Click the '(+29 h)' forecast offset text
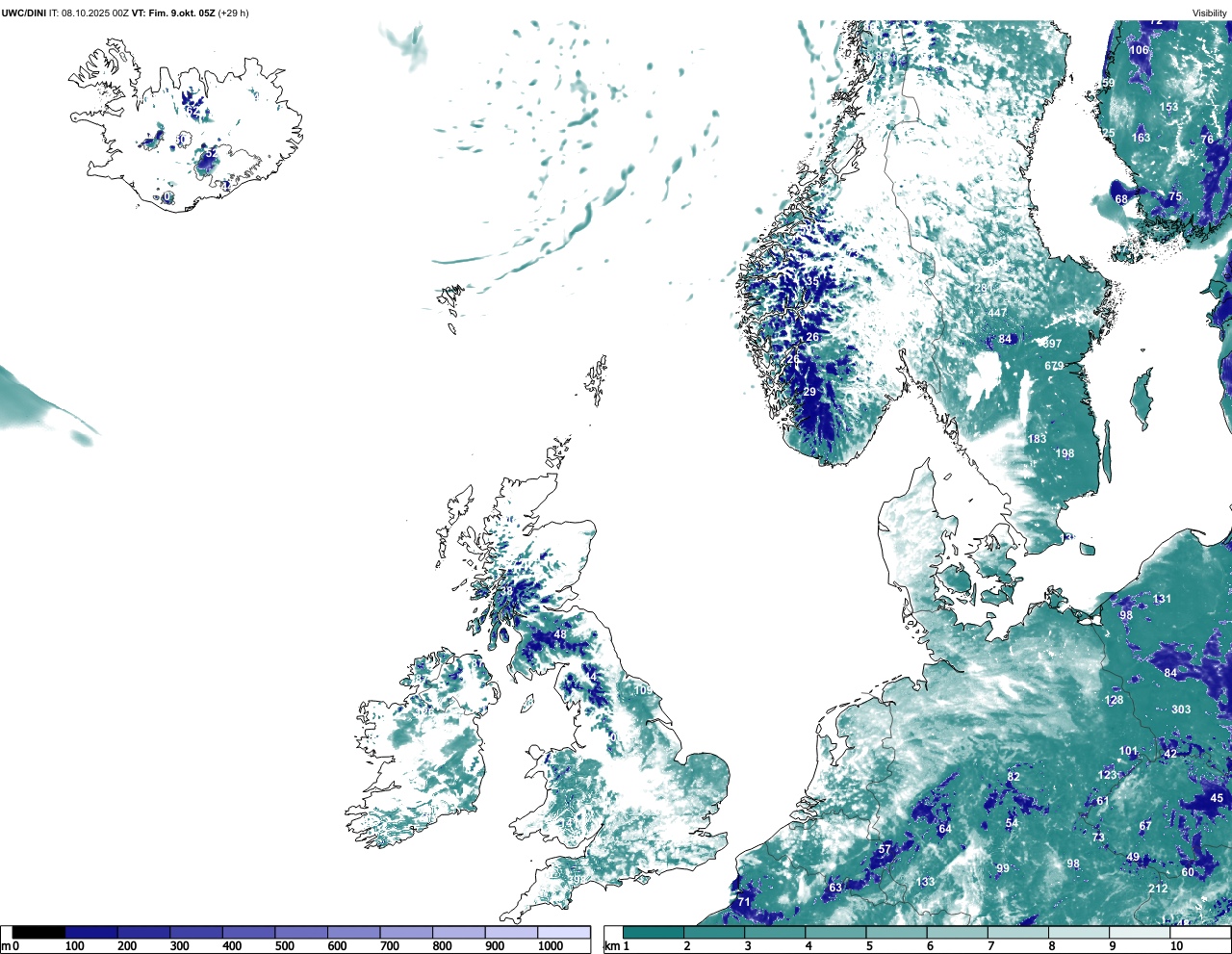This screenshot has height=954, width=1232. (234, 13)
